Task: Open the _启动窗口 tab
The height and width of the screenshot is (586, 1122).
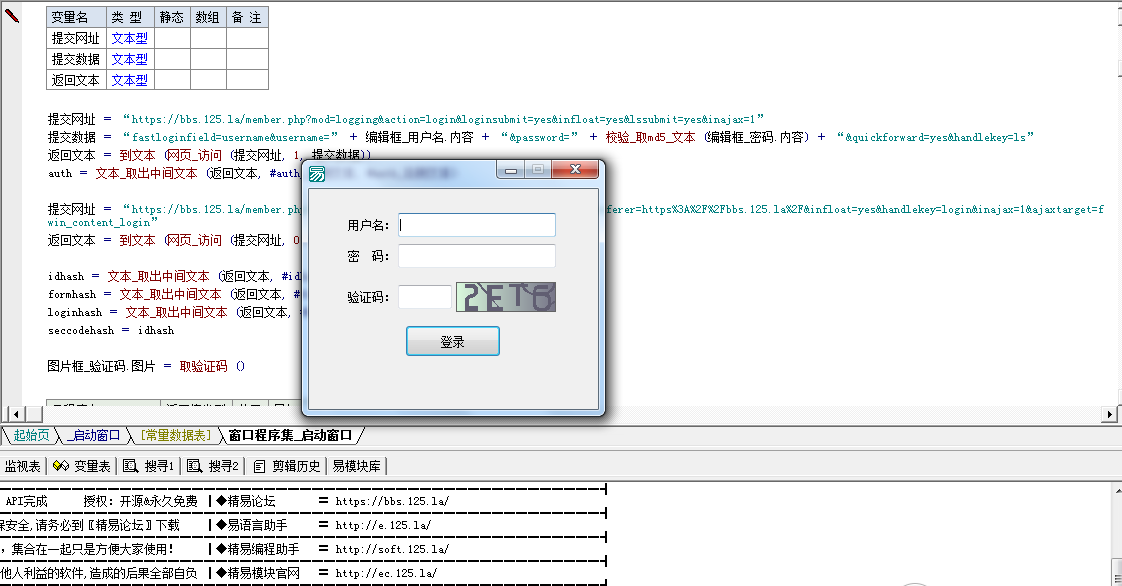Action: point(94,435)
